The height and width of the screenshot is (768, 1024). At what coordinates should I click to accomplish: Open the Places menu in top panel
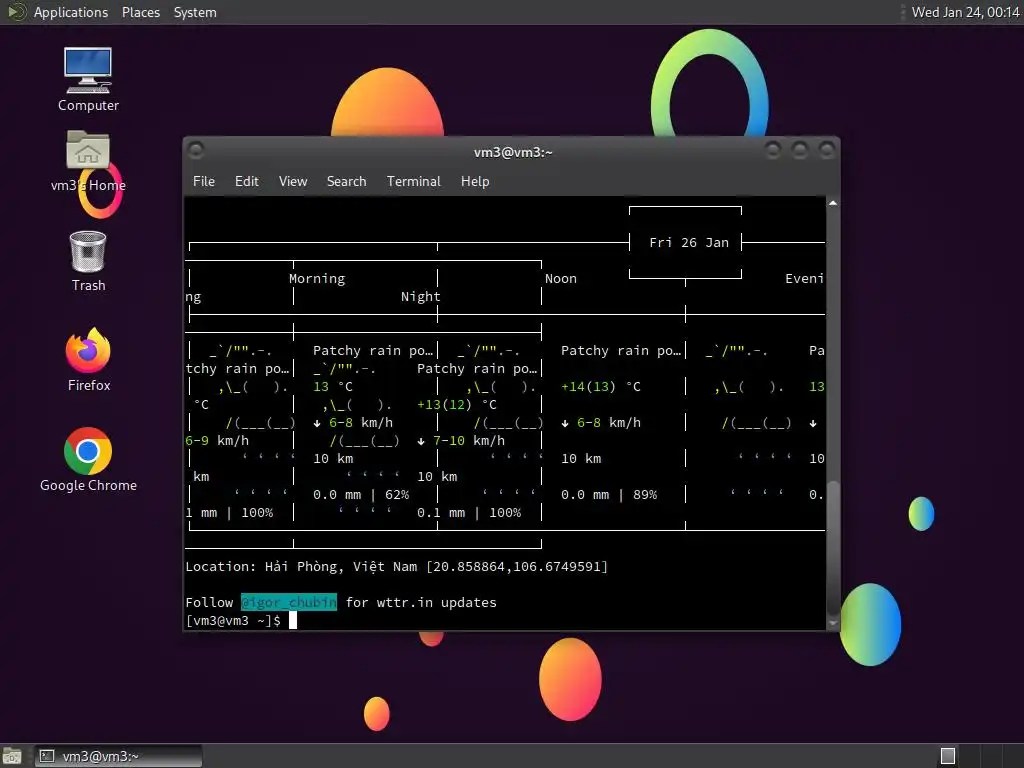point(140,12)
